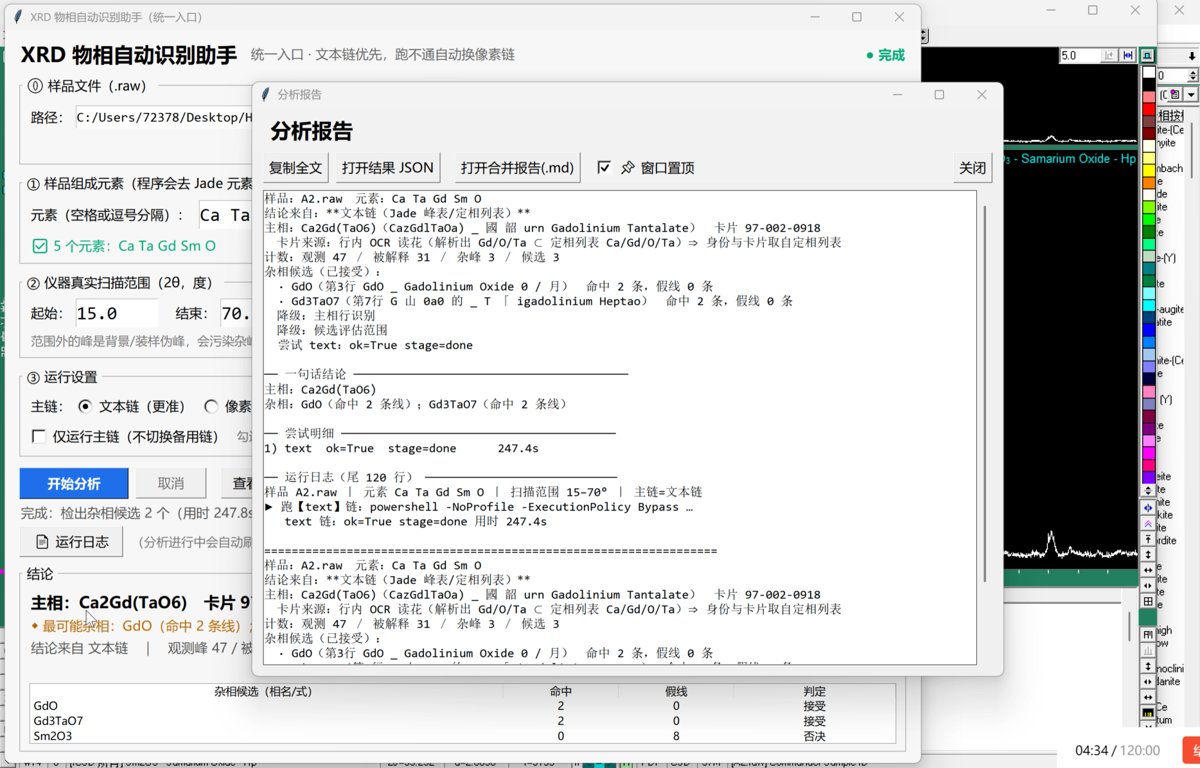Click the feather icon in the 分析报告 title bar
This screenshot has height=768, width=1200.
(265, 94)
